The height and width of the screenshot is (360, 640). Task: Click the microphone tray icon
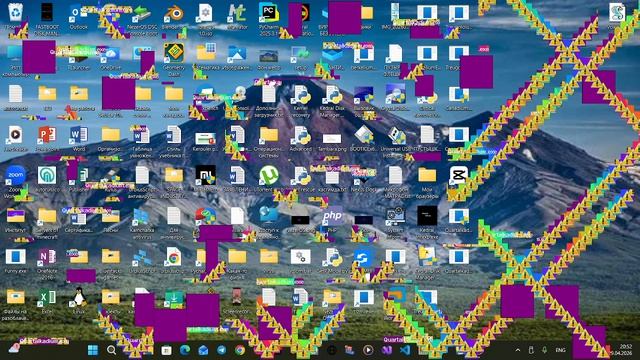(x=544, y=350)
